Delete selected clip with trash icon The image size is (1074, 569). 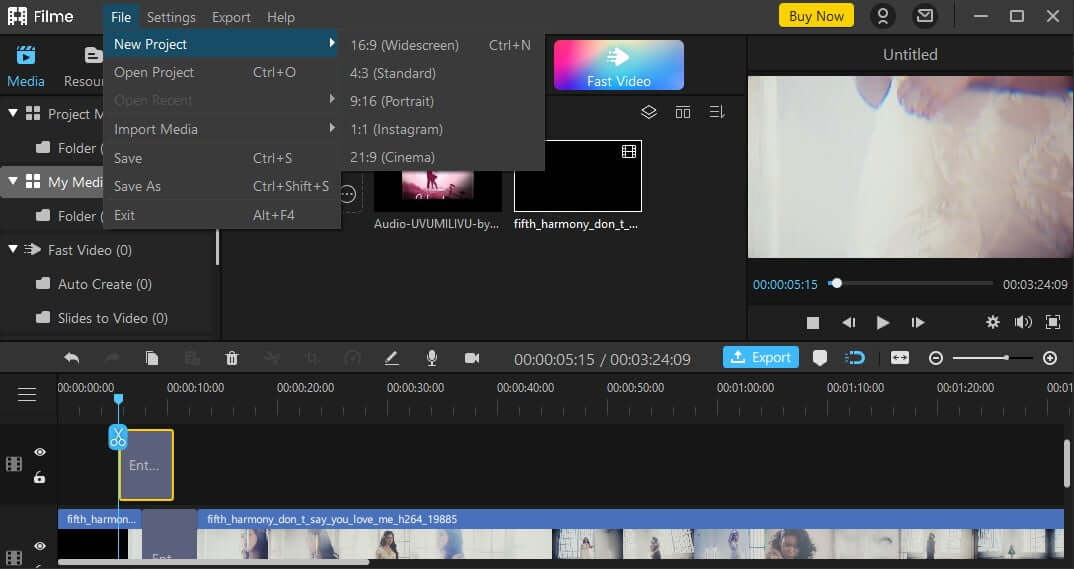232,358
